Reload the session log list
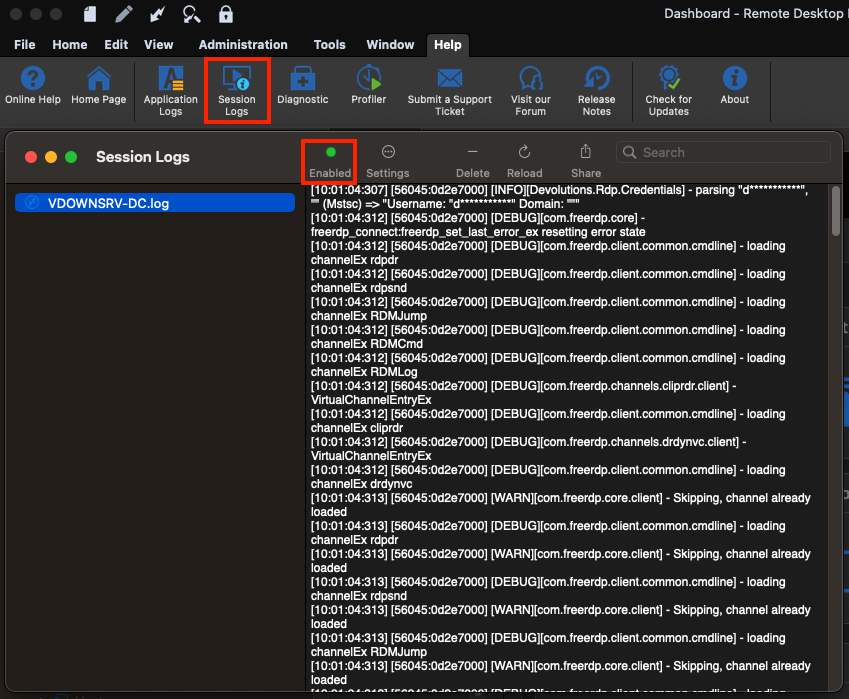Image resolution: width=849 pixels, height=699 pixels. 524,162
